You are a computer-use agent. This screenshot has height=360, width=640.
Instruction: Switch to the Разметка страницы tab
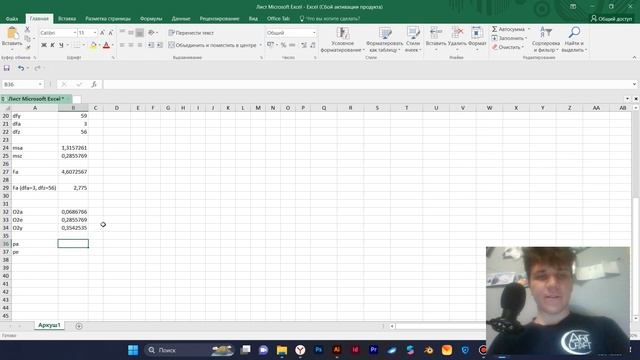(108, 19)
